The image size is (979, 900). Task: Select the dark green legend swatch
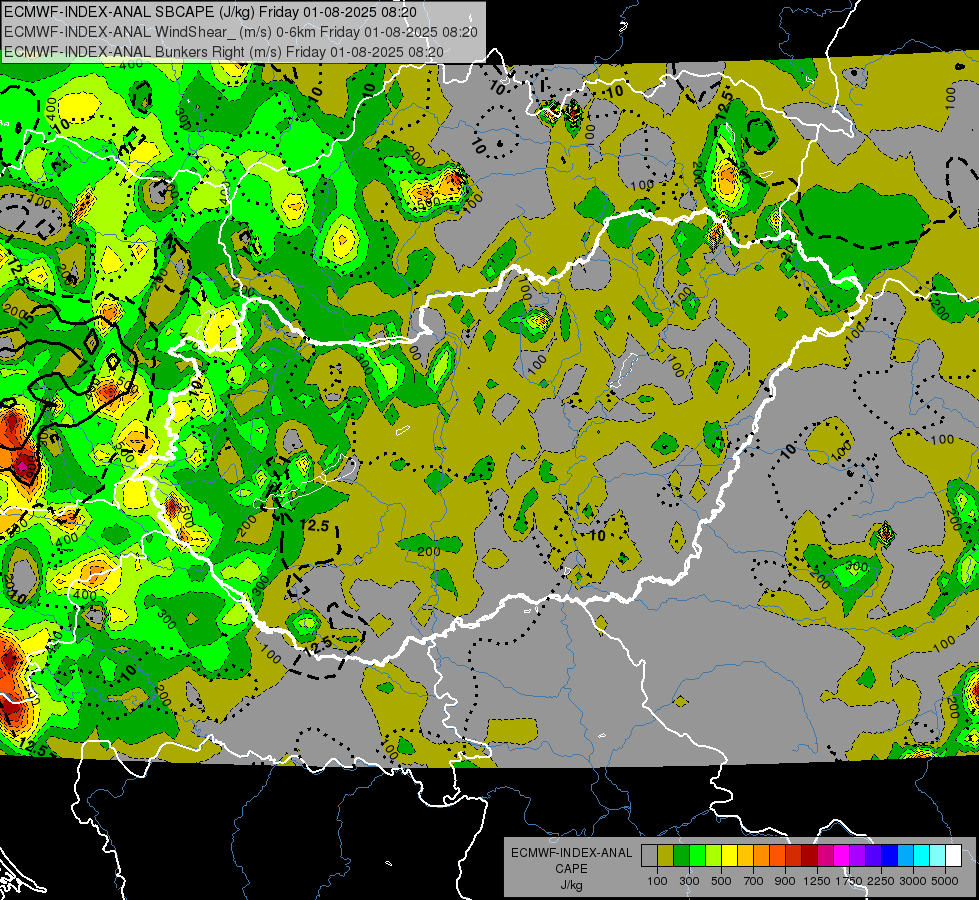coord(682,855)
